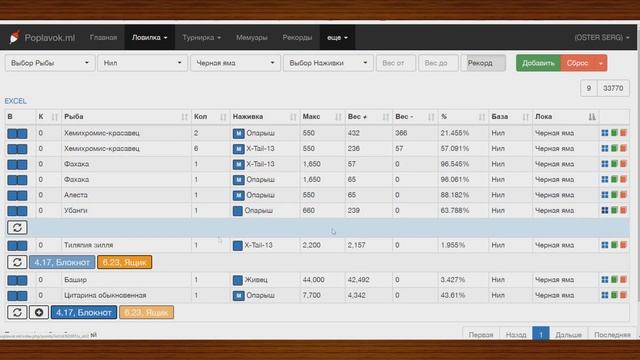Image resolution: width=640 pixels, height=360 pixels.
Task: Open the (OSTER SERG) user menu
Action: 602,37
